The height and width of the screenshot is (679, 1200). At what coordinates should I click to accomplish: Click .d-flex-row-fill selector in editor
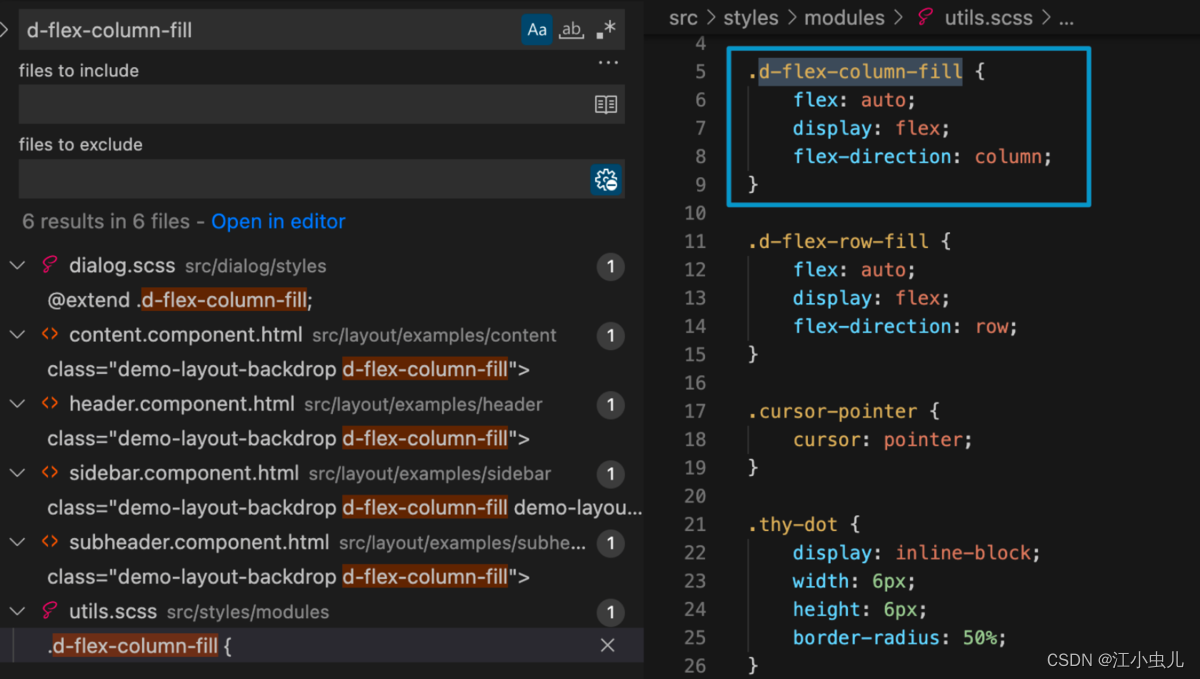tap(838, 241)
